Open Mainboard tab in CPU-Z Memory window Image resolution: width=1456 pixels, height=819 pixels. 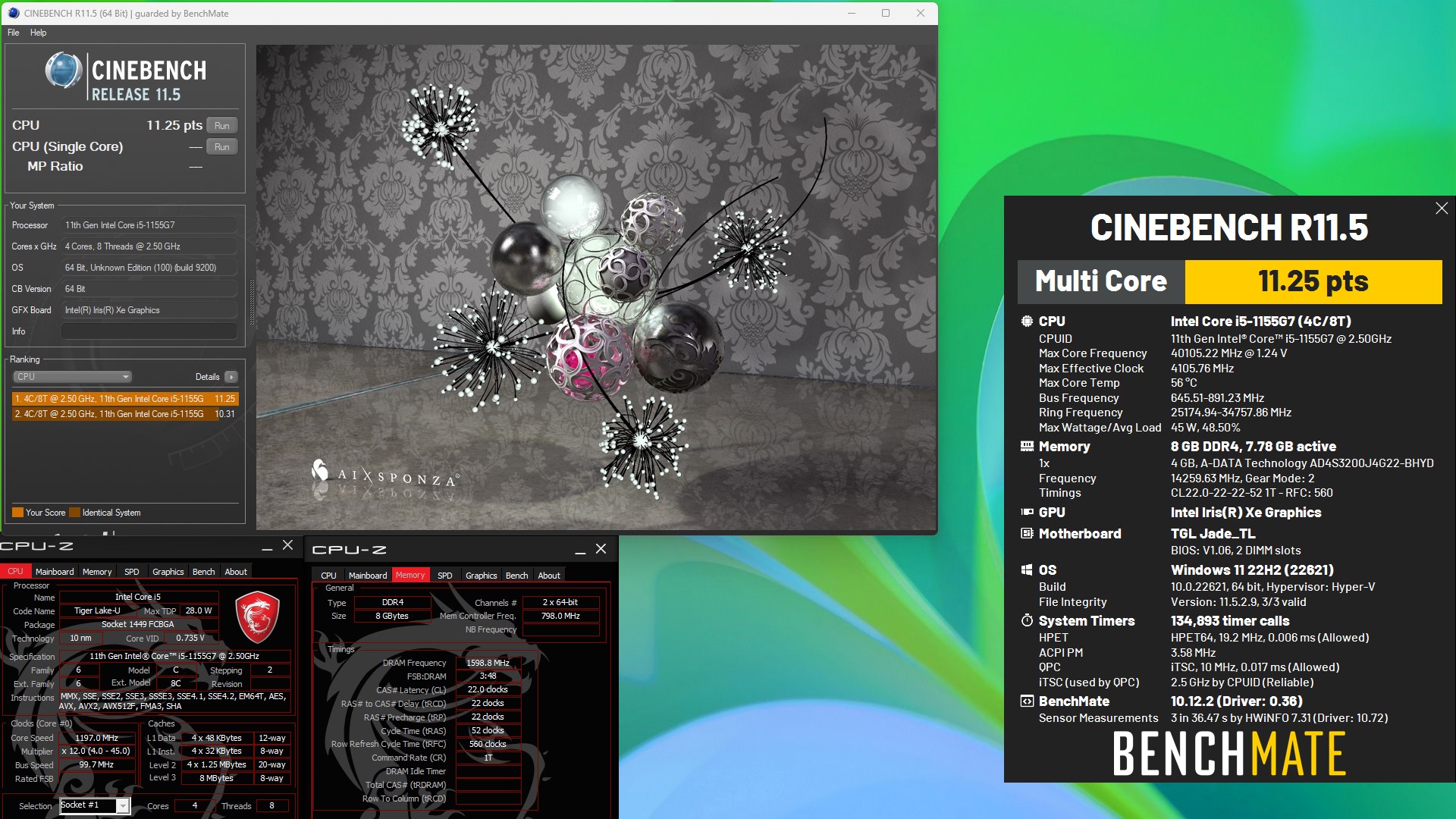368,576
